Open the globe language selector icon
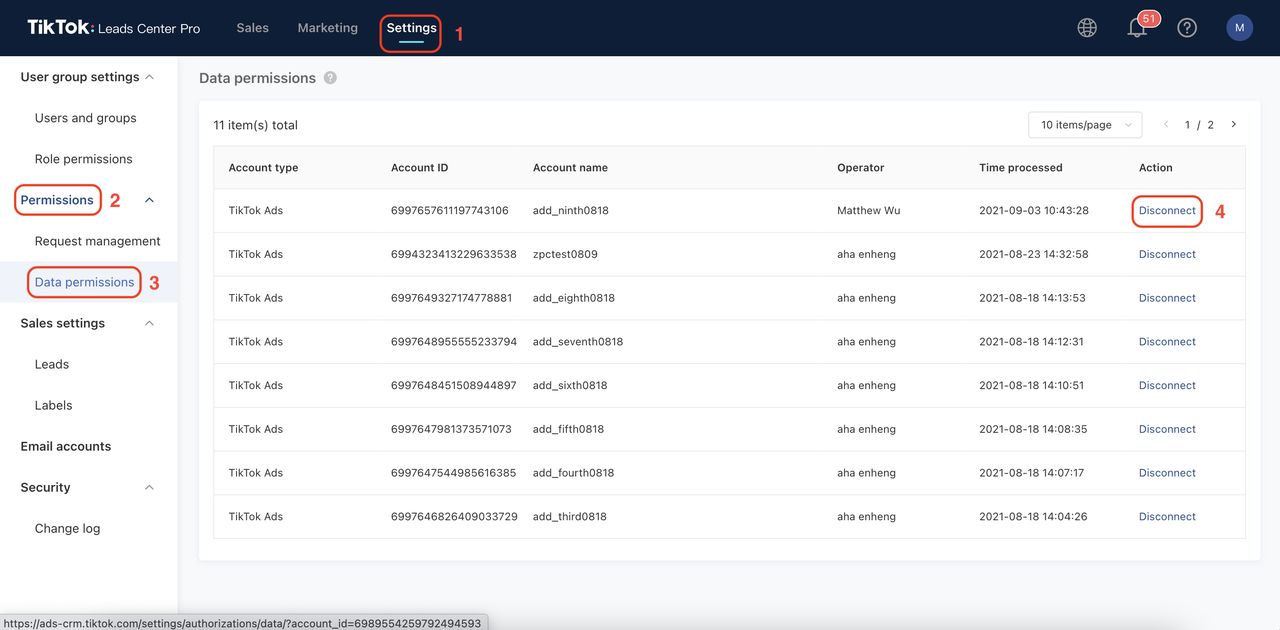This screenshot has width=1280, height=630. point(1087,27)
